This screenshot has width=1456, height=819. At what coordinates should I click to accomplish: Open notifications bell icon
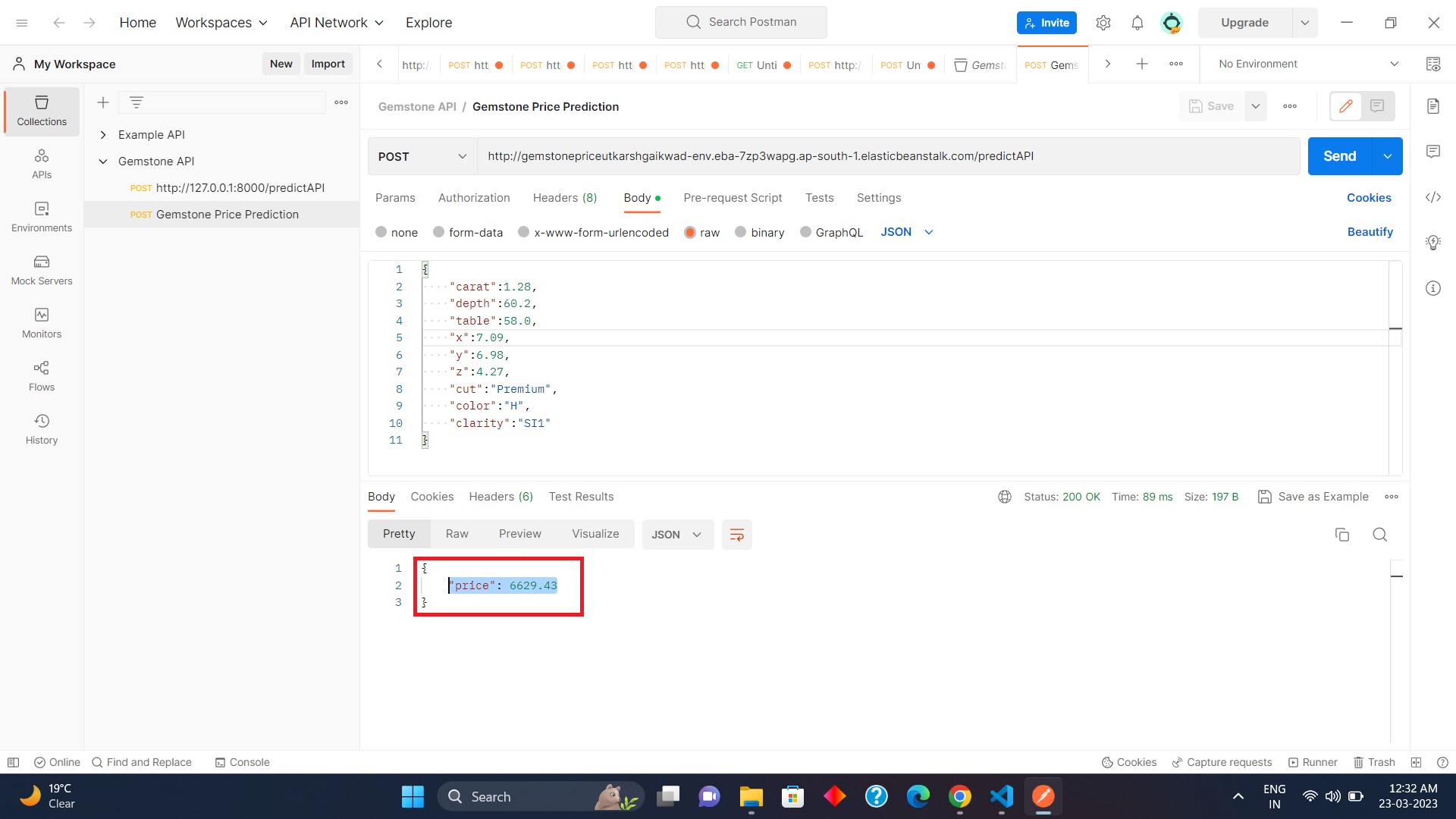click(x=1137, y=23)
